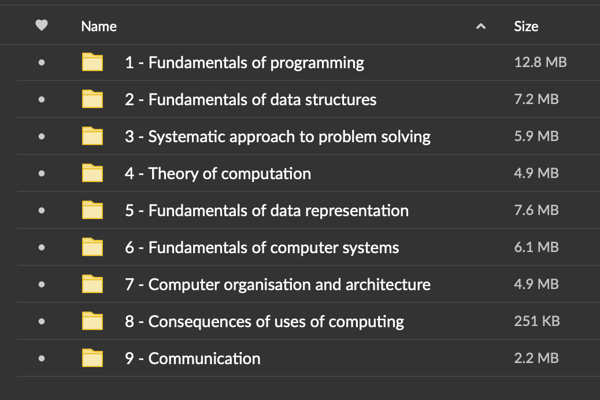The width and height of the screenshot is (600, 400).
Task: Click the folder icon for Theory of computation
Action: point(93,174)
